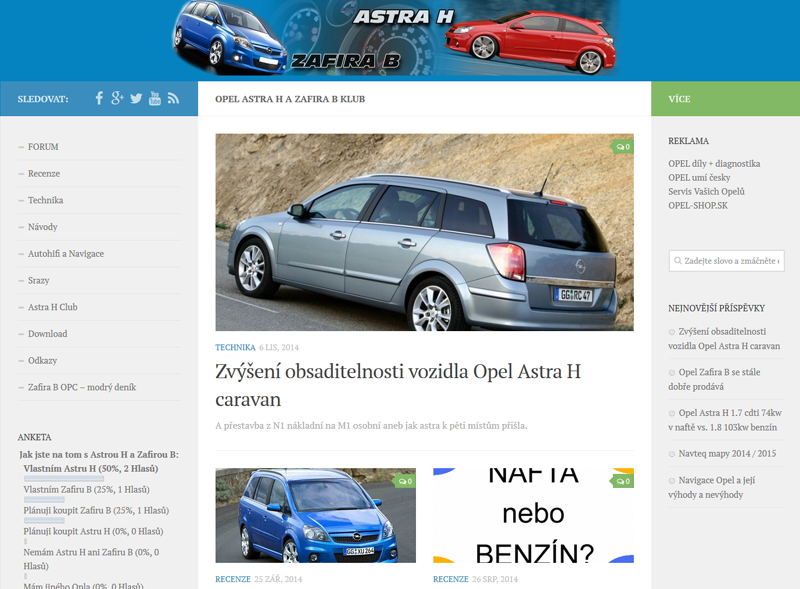The height and width of the screenshot is (589, 800).
Task: Click the magnifier icon in the search box
Action: 678,261
